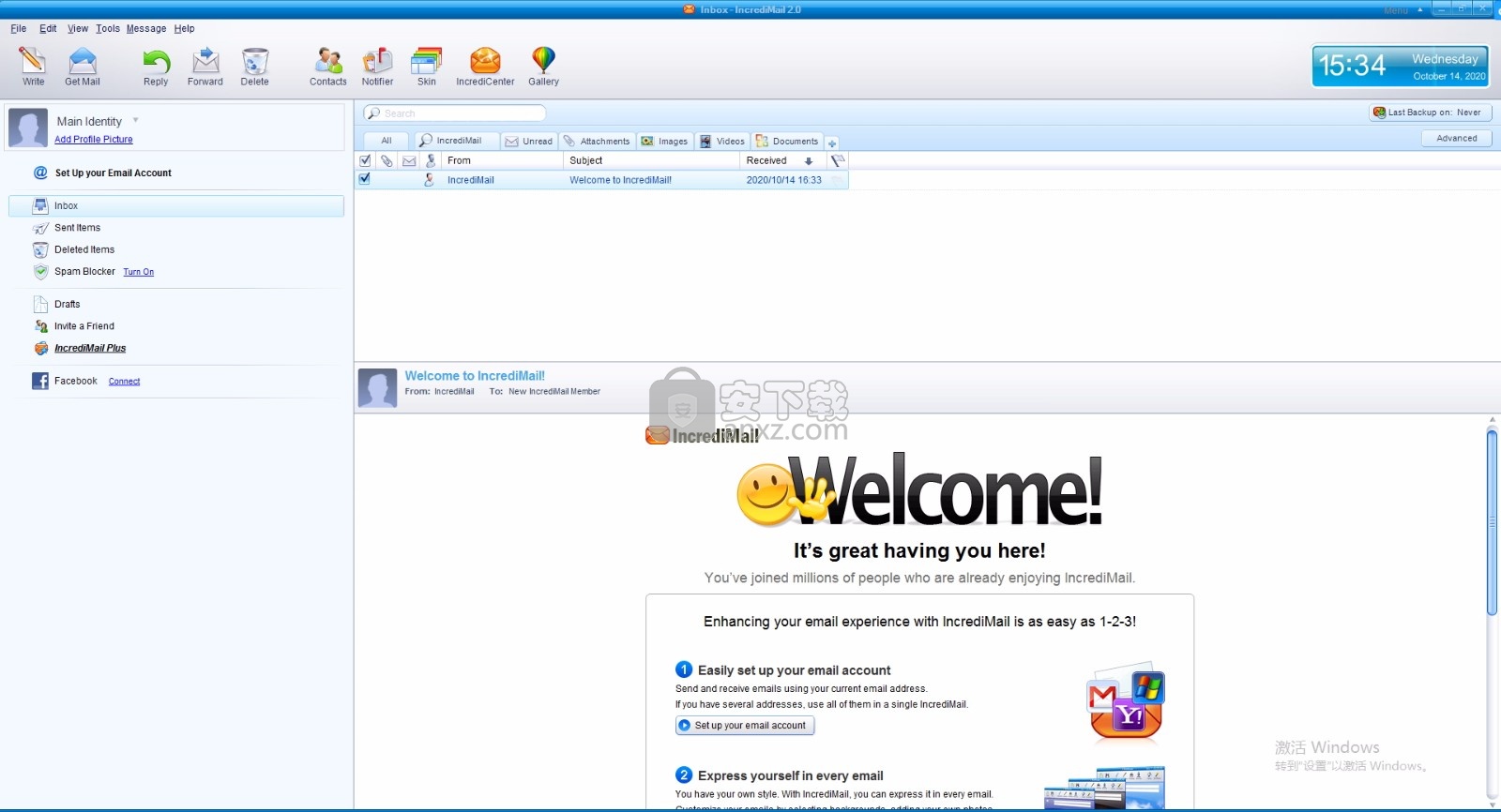Toggle the select-all messages checkbox
Screen dimensions: 1501x812
tap(365, 160)
